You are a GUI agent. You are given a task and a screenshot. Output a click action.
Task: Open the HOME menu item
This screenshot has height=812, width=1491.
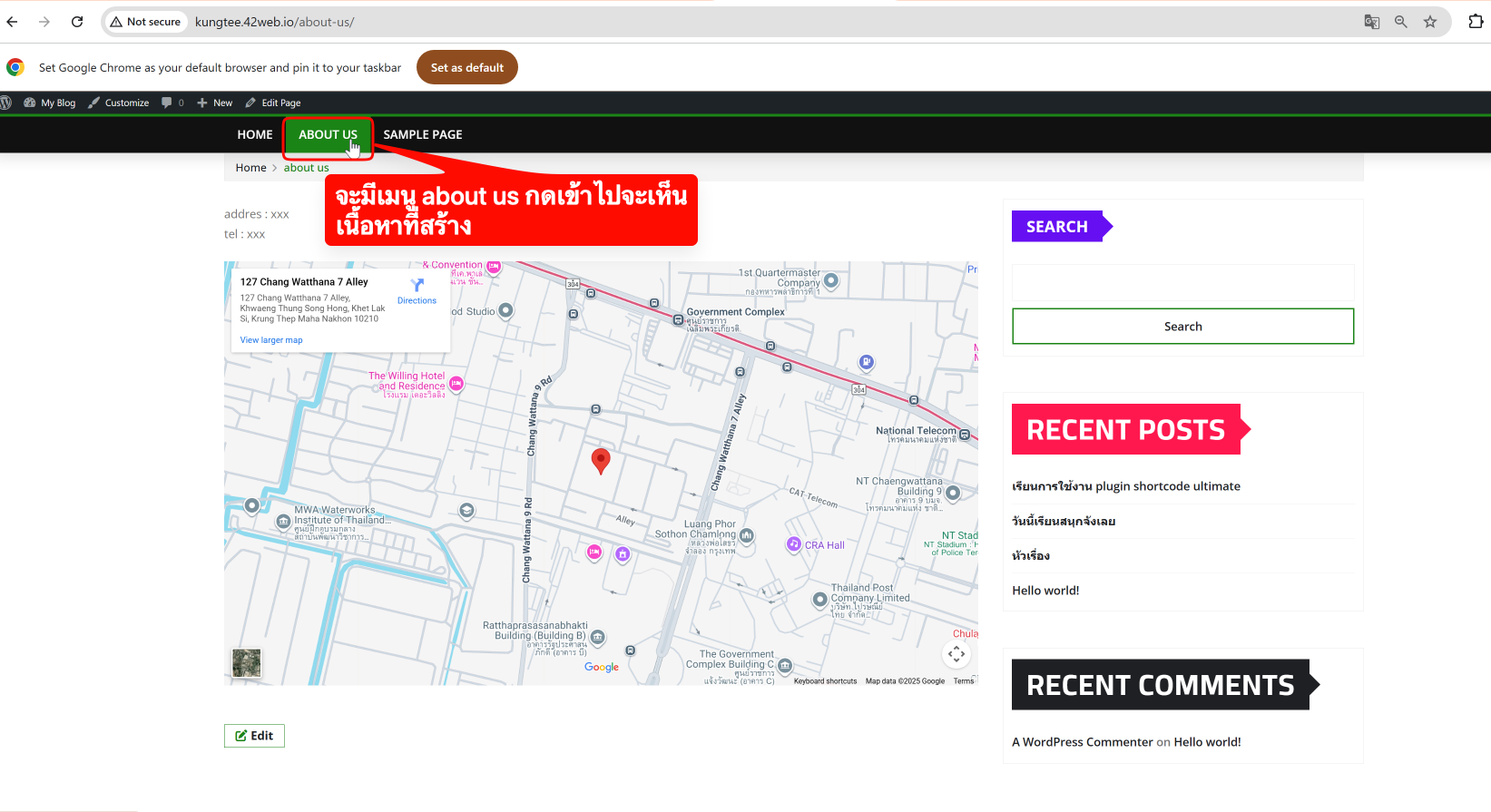255,134
